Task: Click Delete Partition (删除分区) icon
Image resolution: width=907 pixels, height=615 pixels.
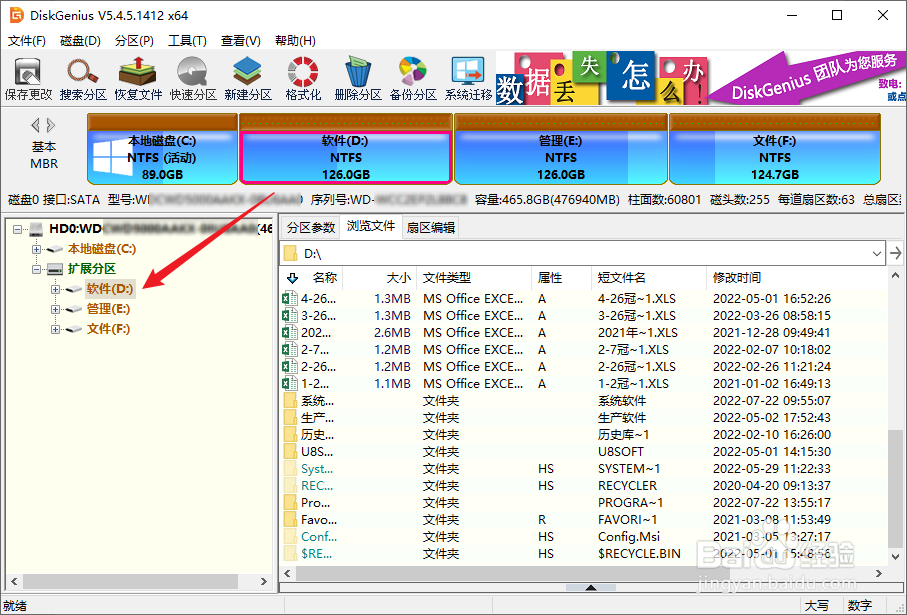Action: coord(357,79)
